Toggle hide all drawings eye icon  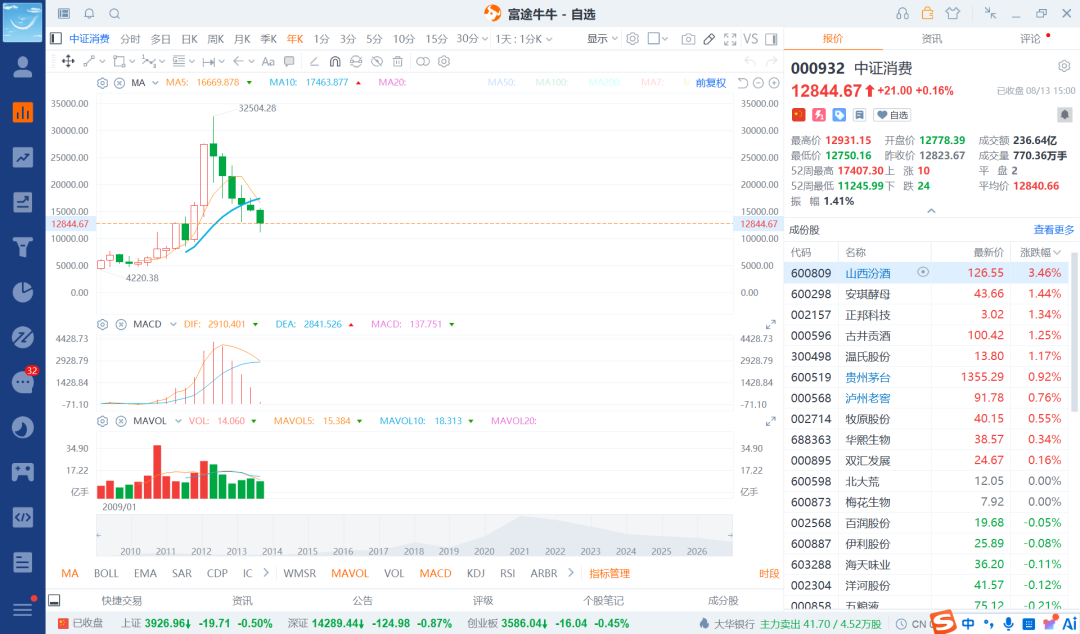[x=377, y=61]
